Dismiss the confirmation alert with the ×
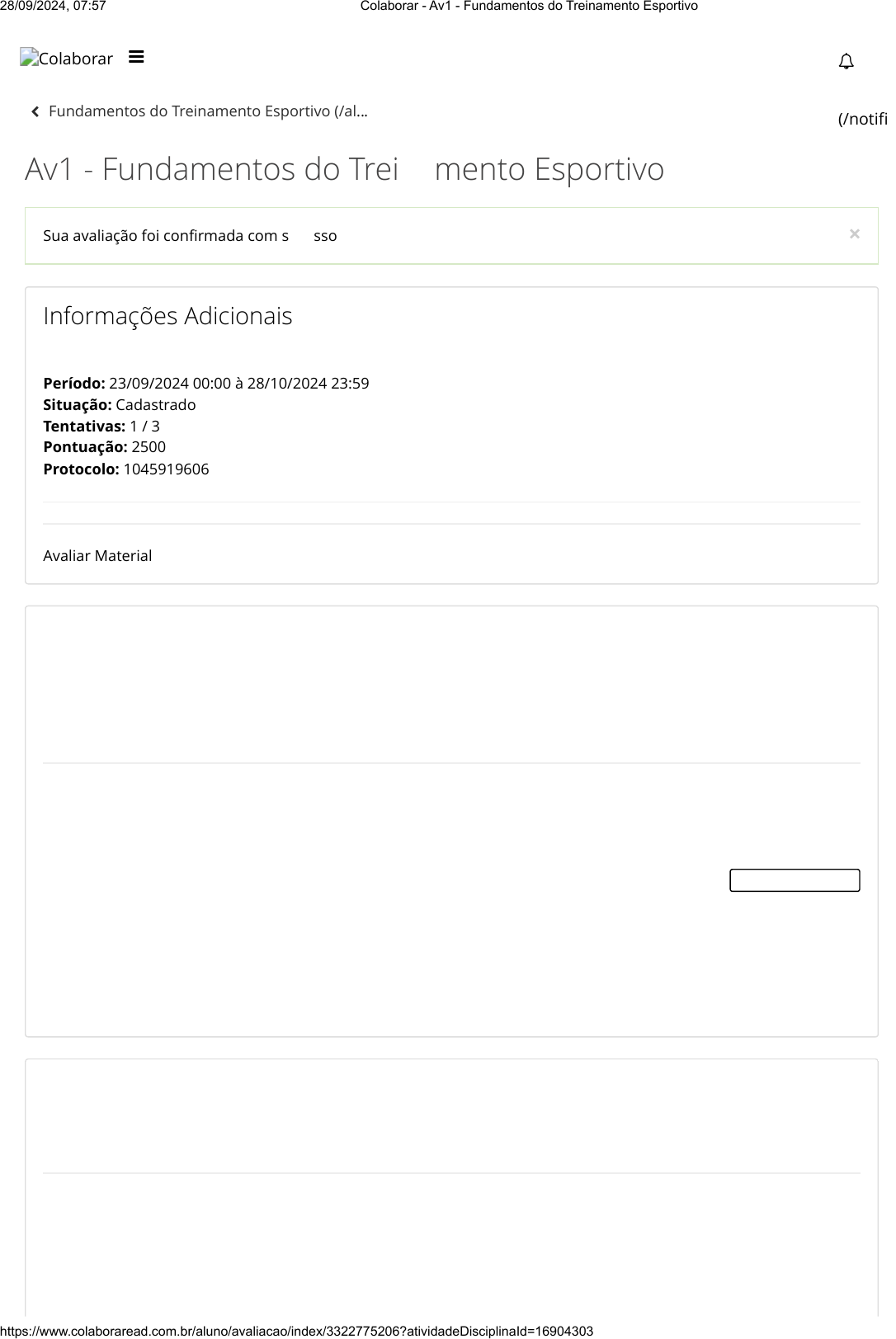Viewport: 896px width, 1339px height. coord(854,234)
